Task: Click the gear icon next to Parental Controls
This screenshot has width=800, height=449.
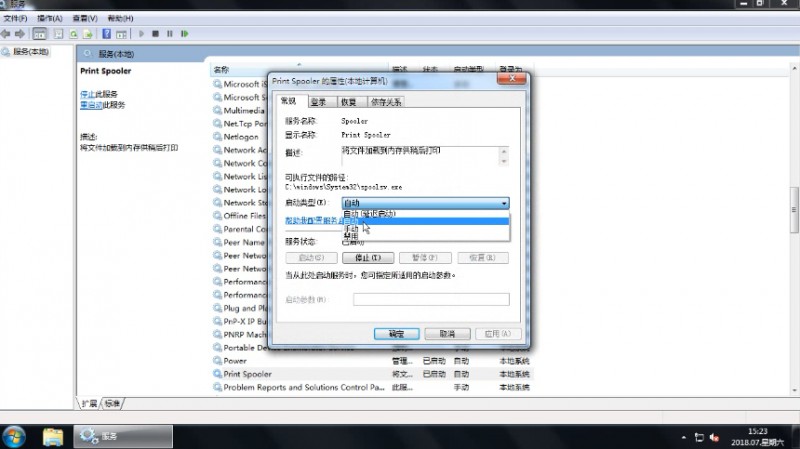Action: point(217,229)
